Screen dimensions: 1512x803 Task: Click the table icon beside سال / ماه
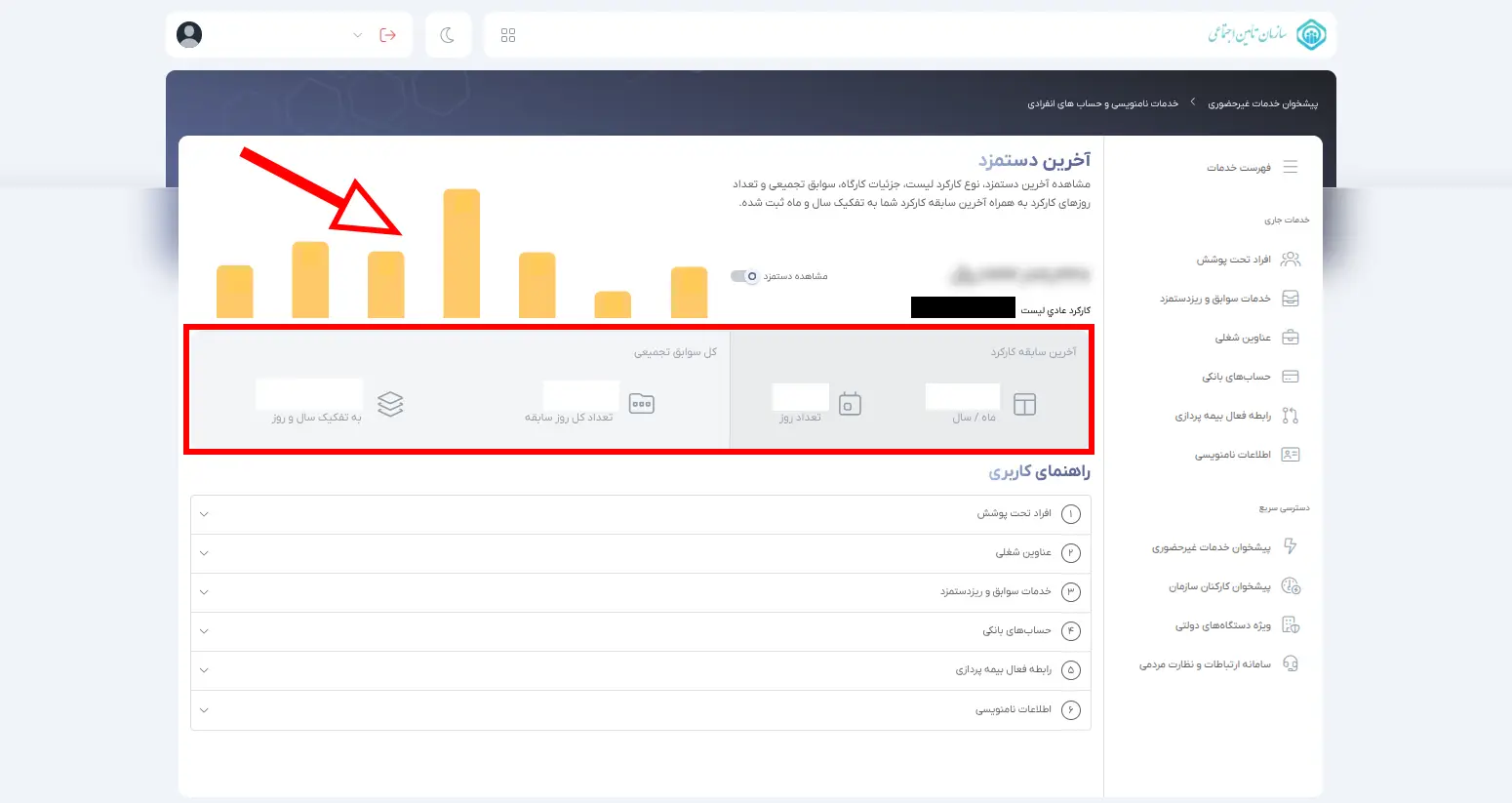(x=1024, y=404)
